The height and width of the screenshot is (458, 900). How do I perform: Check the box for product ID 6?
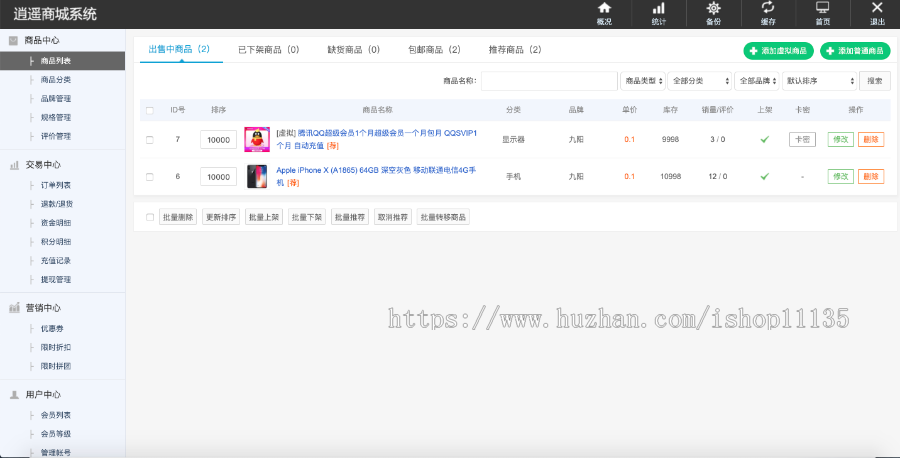tap(150, 176)
